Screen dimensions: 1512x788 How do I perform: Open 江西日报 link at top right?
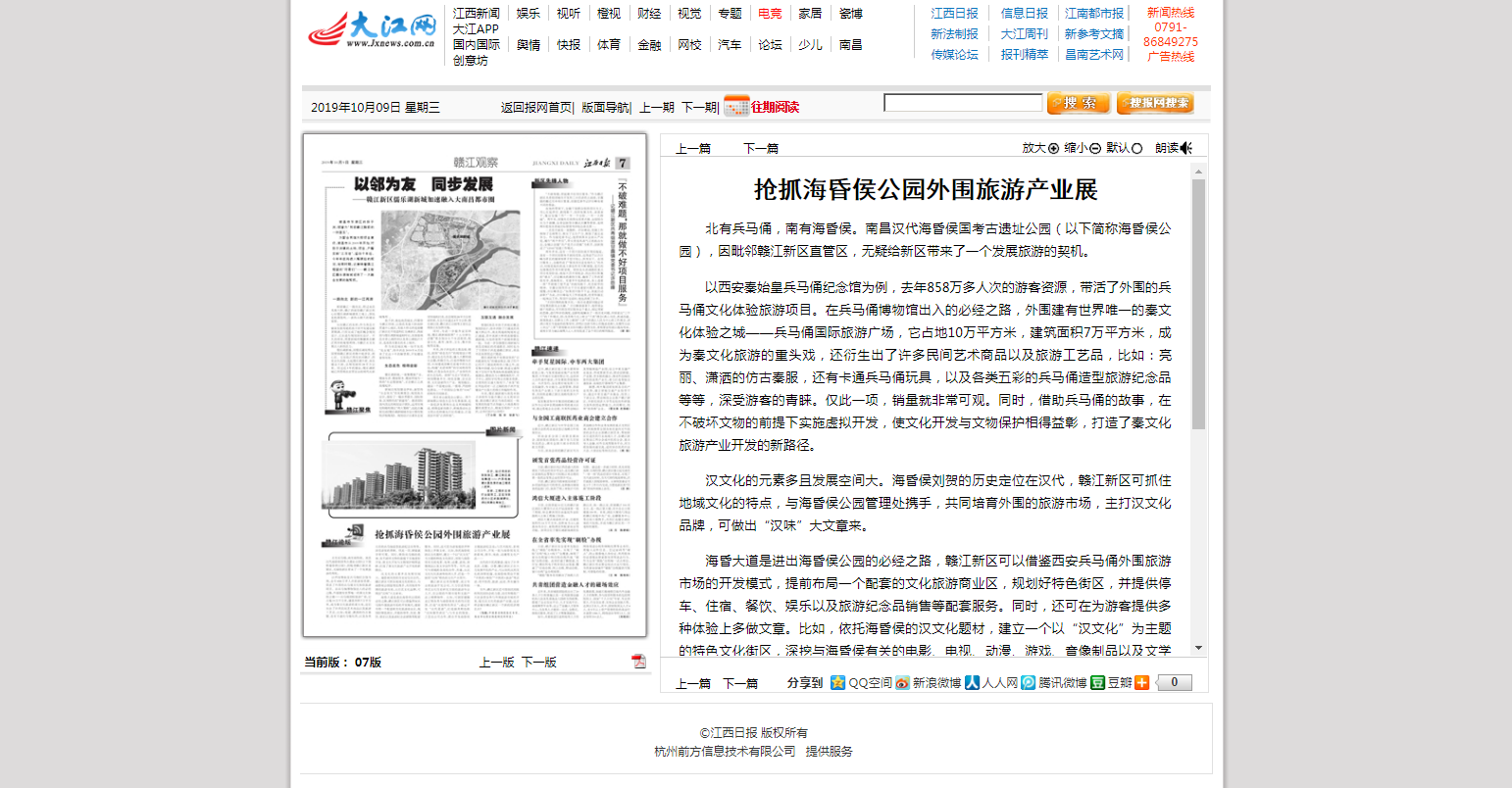(954, 14)
